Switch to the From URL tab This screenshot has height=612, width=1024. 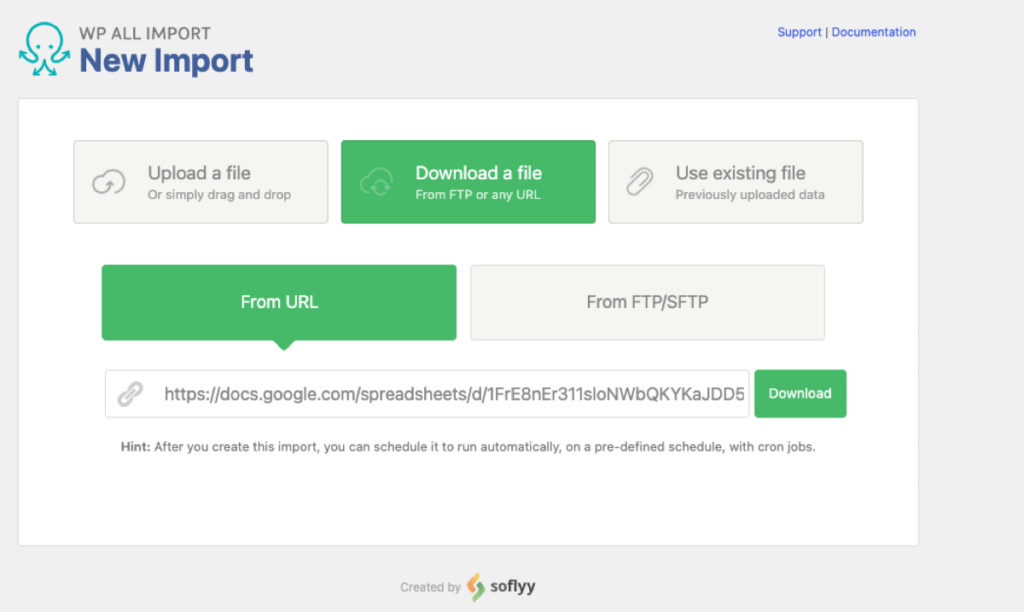(279, 302)
